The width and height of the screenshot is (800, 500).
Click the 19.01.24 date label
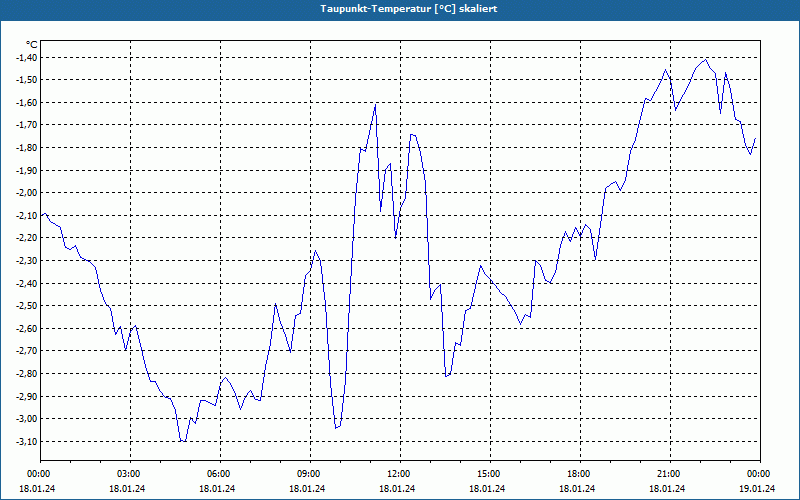point(757,488)
